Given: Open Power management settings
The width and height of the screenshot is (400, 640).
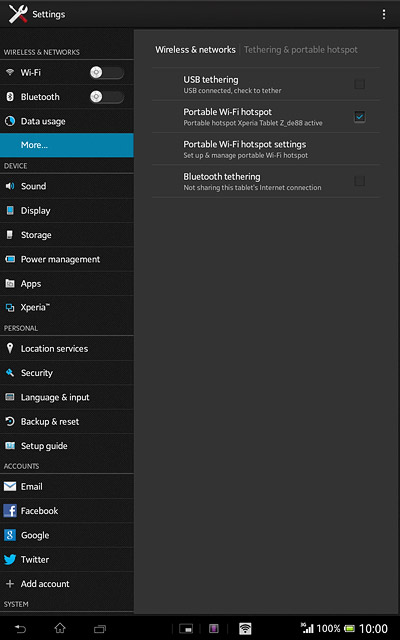Looking at the screenshot, I should (67, 259).
